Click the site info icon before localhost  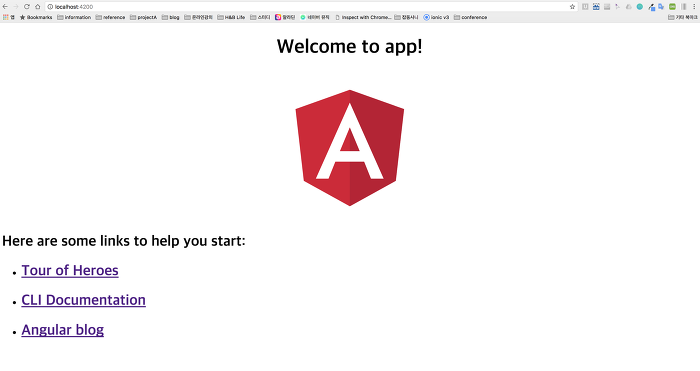[50, 7]
